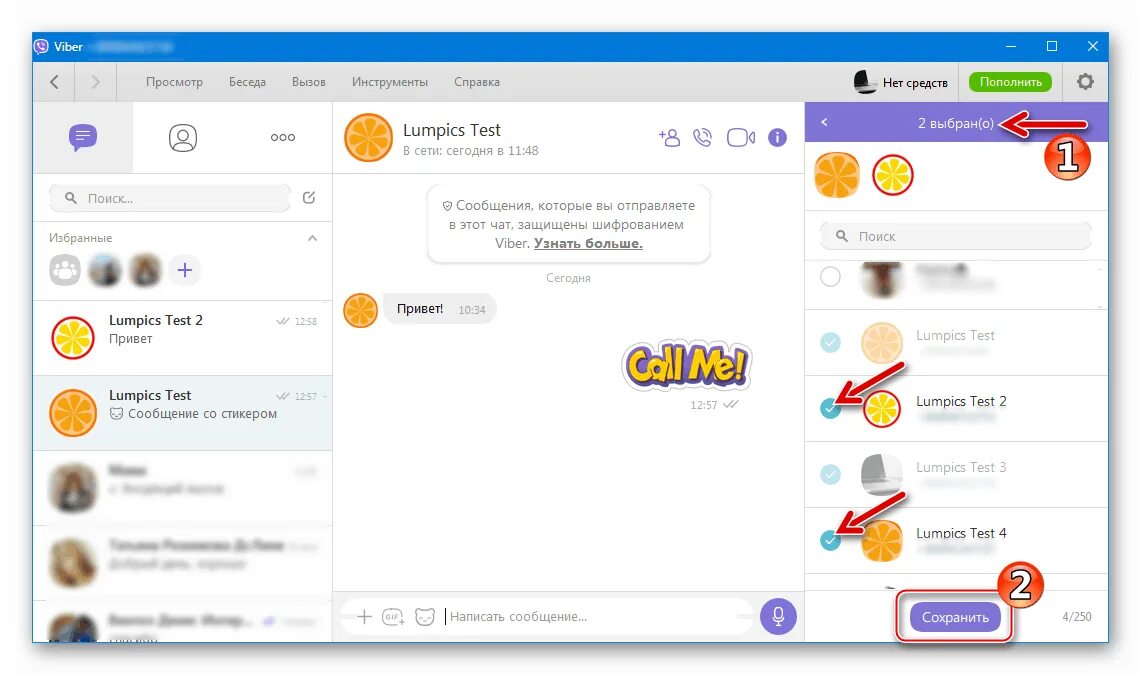Open settings gear icon
Viewport: 1141px width, 675px height.
coord(1085,81)
